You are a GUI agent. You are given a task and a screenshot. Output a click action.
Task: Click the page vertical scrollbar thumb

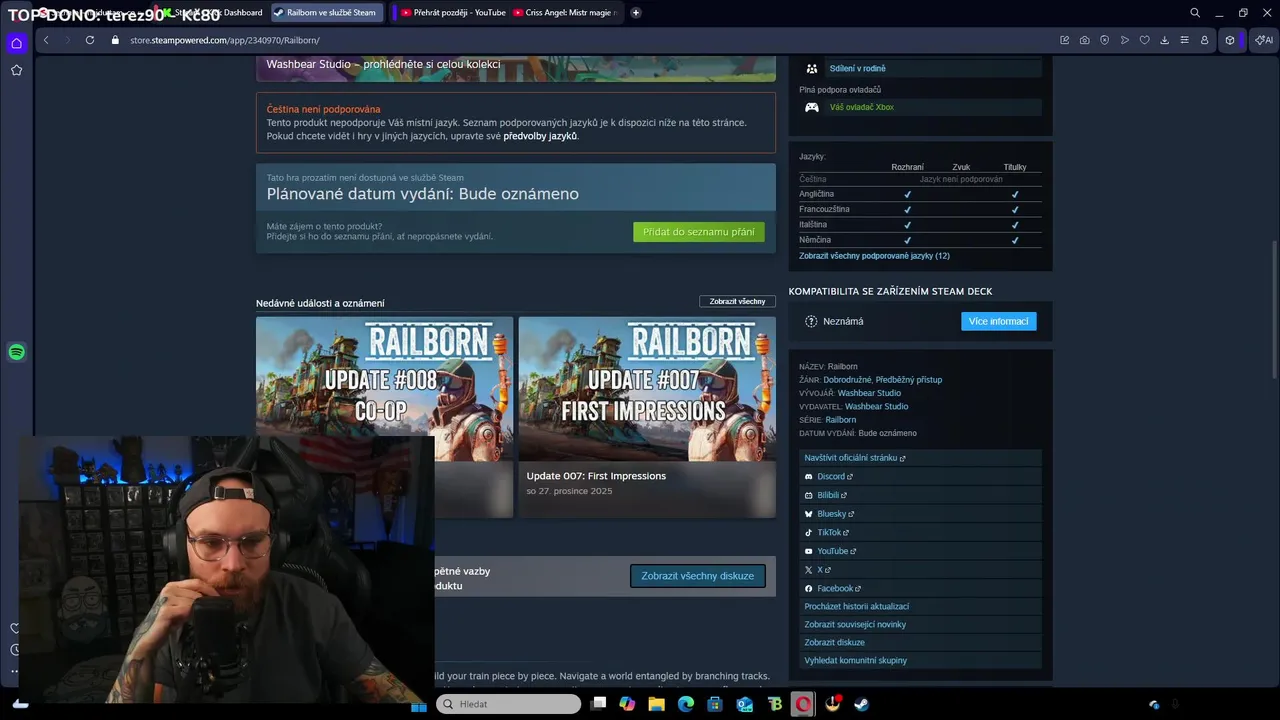1275,309
